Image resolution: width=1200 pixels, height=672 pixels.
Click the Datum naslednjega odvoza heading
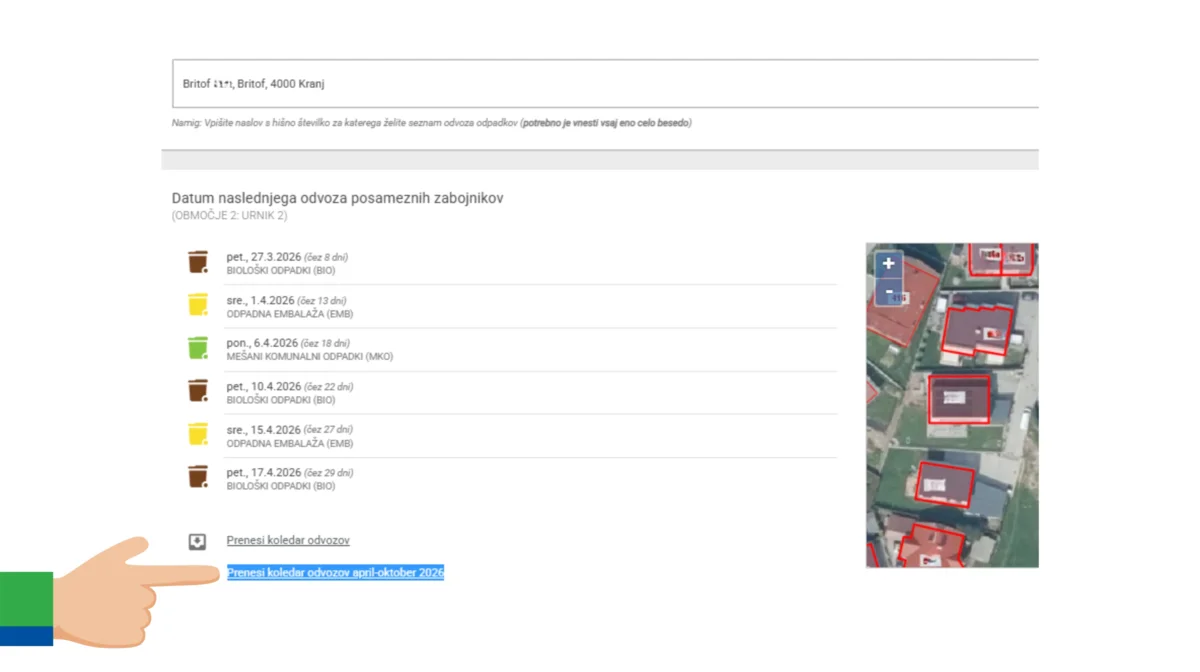337,198
